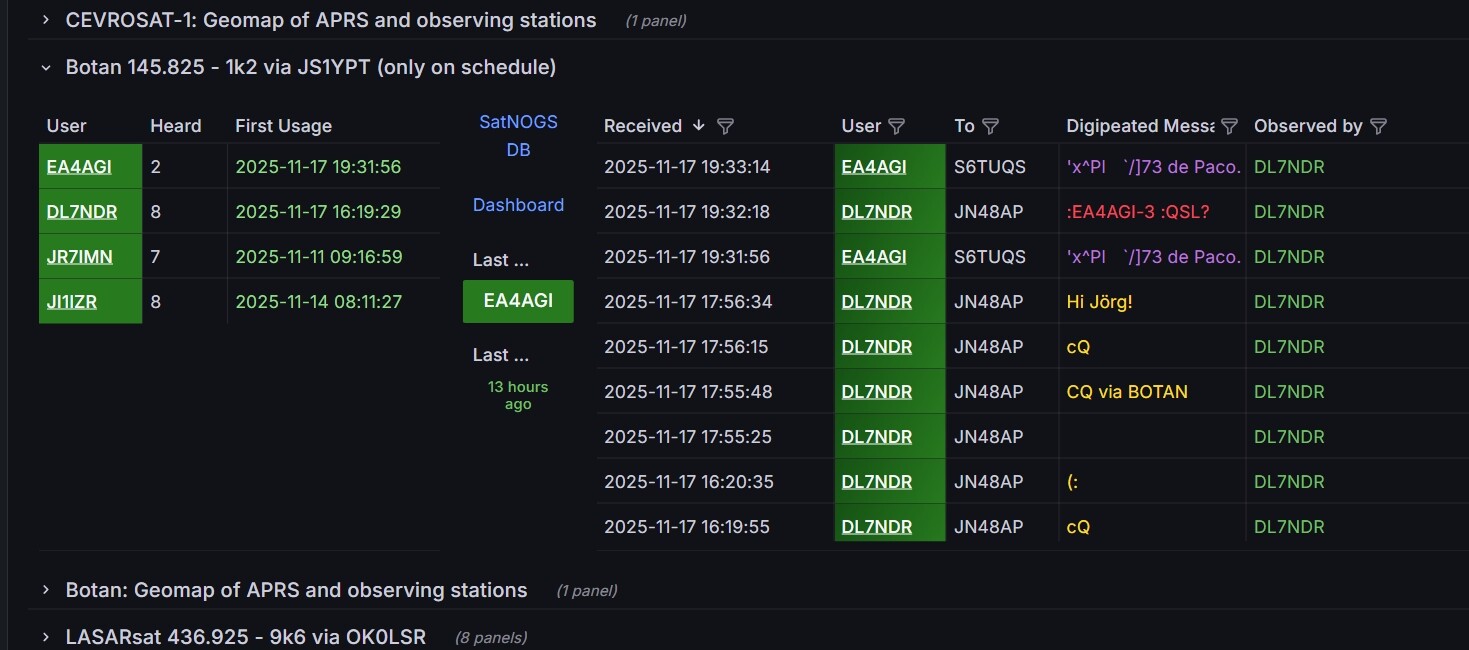
Task: Click the EA4AGI last user green badge
Action: click(x=518, y=301)
